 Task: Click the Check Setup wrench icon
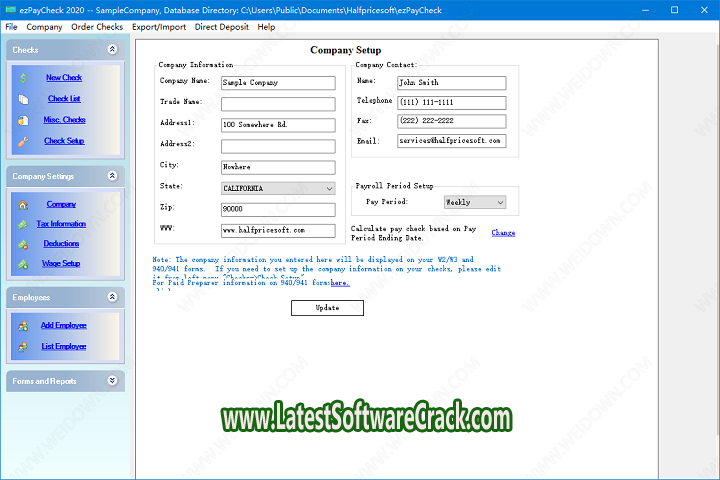(23, 141)
